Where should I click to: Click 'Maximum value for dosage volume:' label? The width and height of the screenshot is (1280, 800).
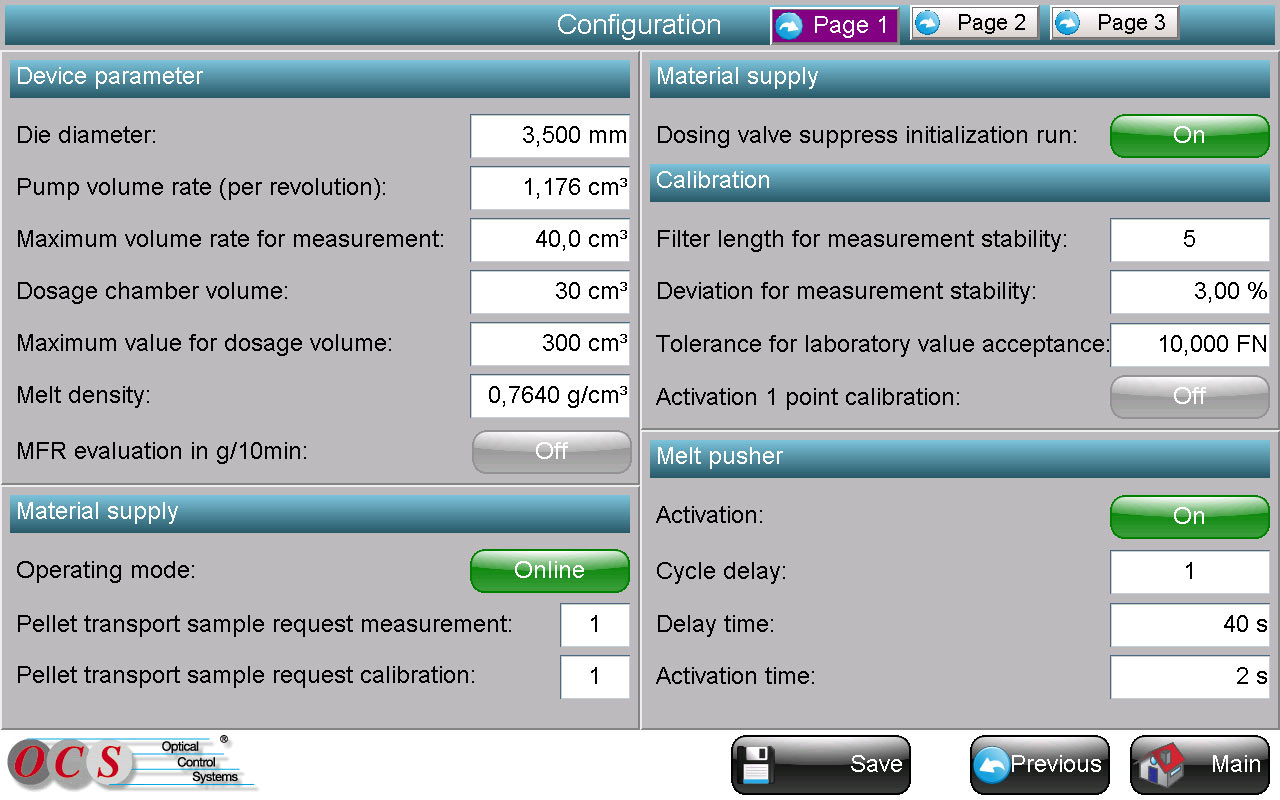click(204, 343)
